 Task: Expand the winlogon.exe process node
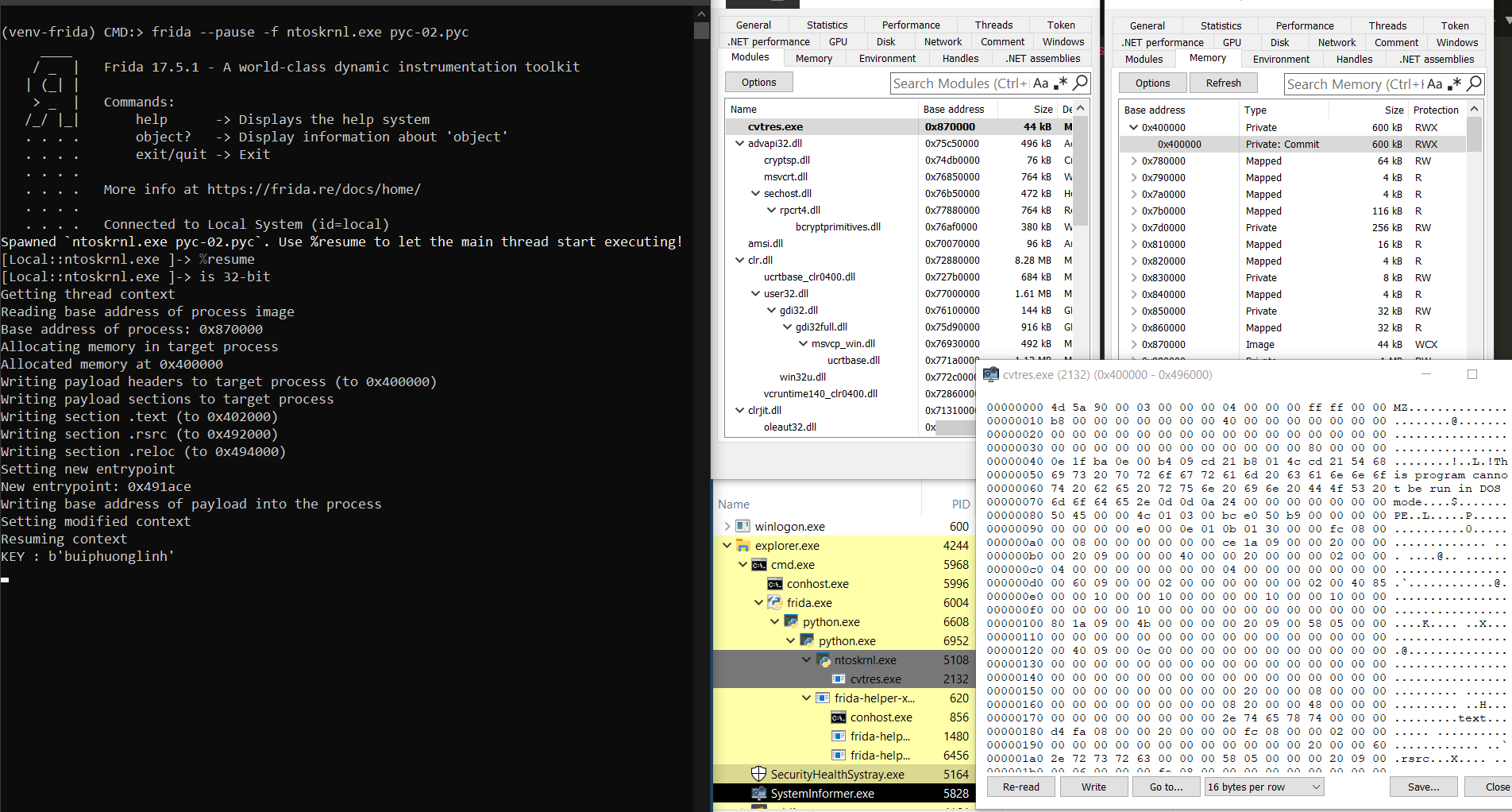[x=727, y=526]
